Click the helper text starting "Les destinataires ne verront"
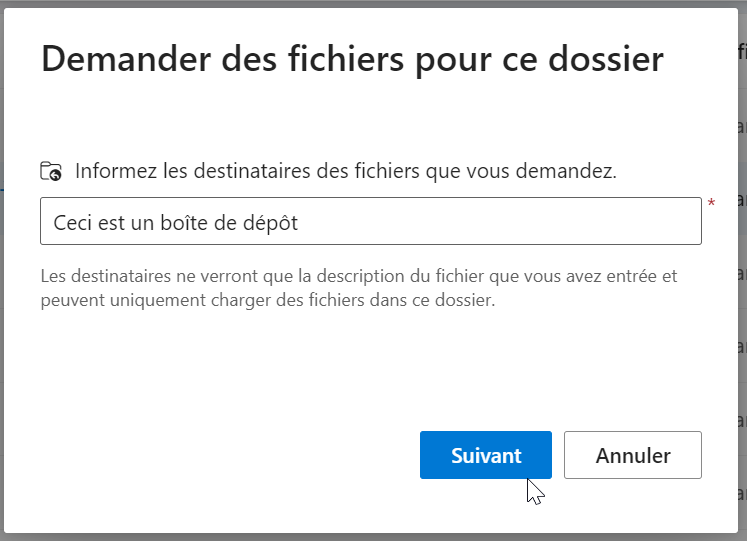The image size is (747, 541). click(359, 275)
